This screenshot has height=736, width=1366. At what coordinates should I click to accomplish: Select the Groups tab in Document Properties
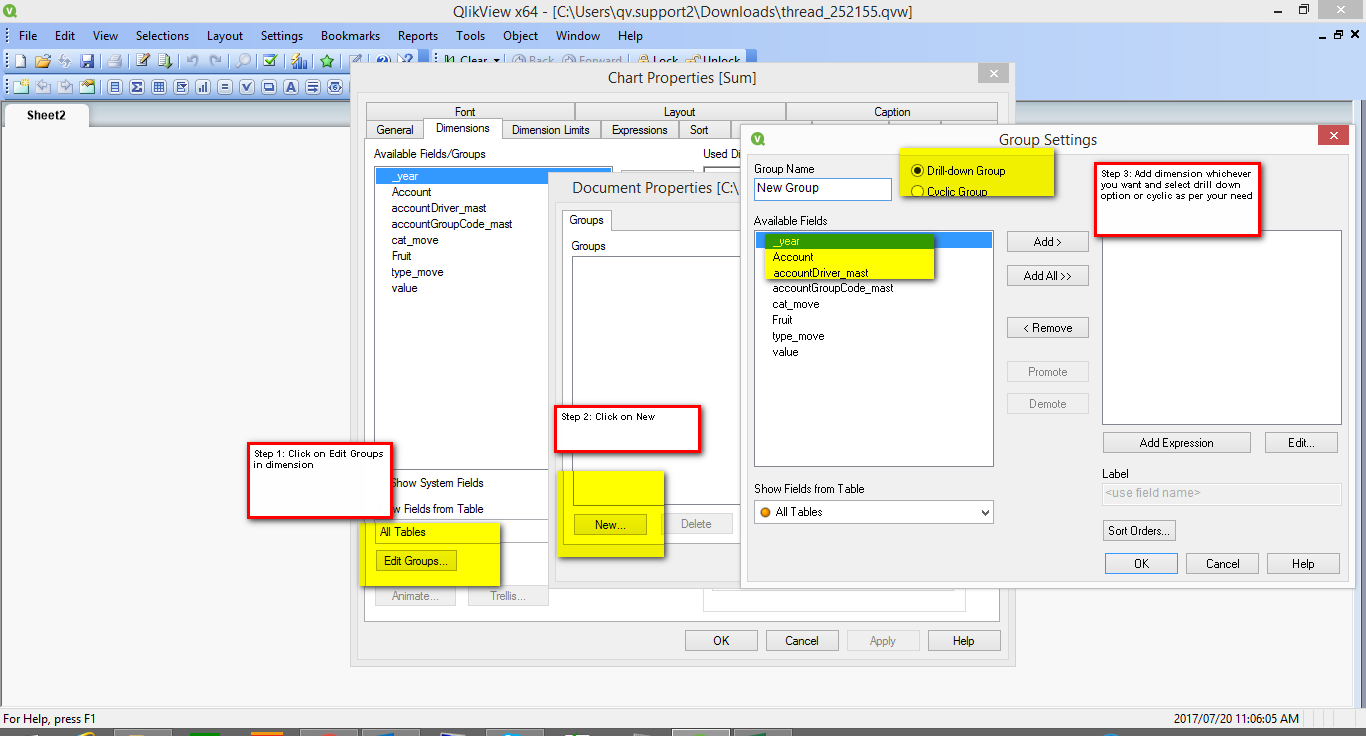pos(587,220)
